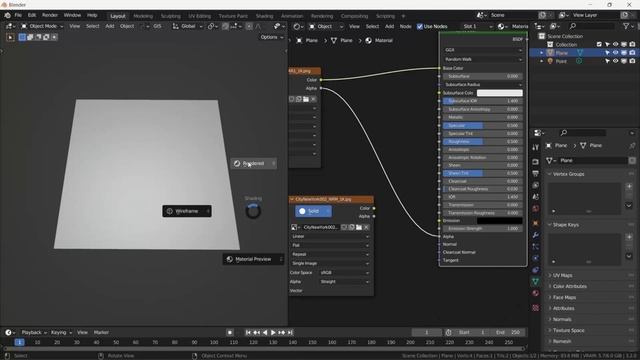The width and height of the screenshot is (640, 360).
Task: Open the viewport Options dropdown
Action: click(272, 37)
